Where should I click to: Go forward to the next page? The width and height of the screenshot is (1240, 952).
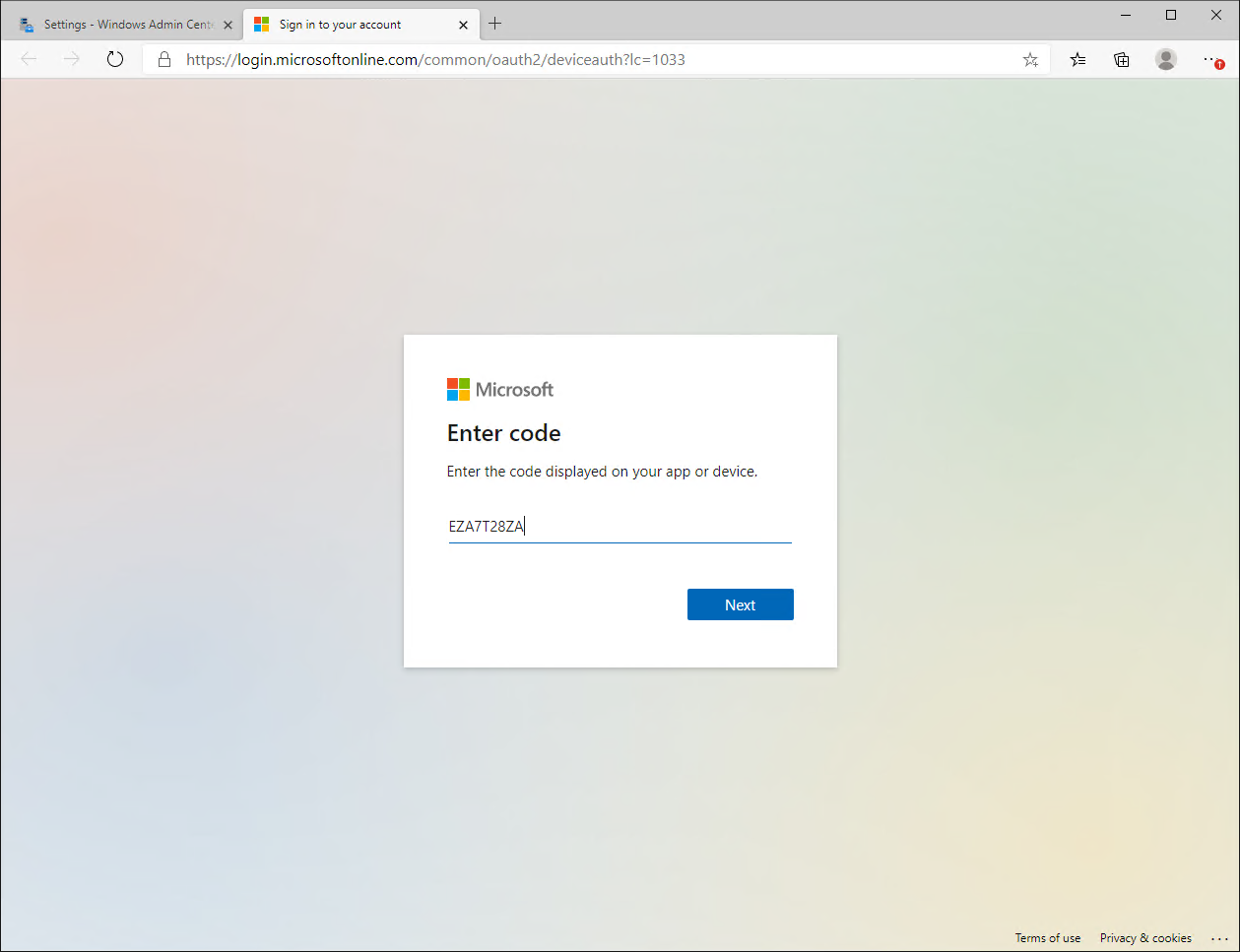point(72,59)
